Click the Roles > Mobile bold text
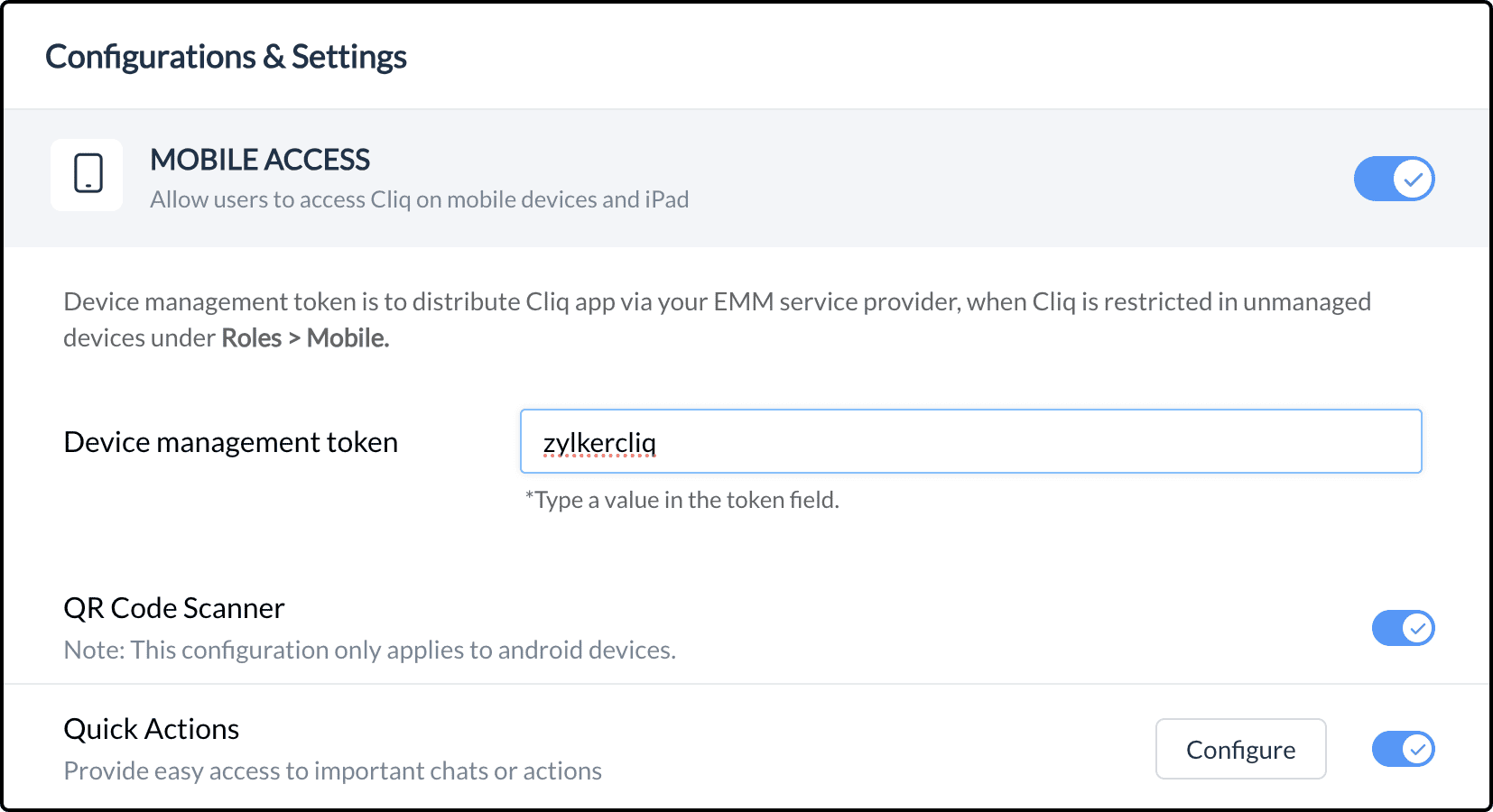The image size is (1493, 812). click(305, 338)
